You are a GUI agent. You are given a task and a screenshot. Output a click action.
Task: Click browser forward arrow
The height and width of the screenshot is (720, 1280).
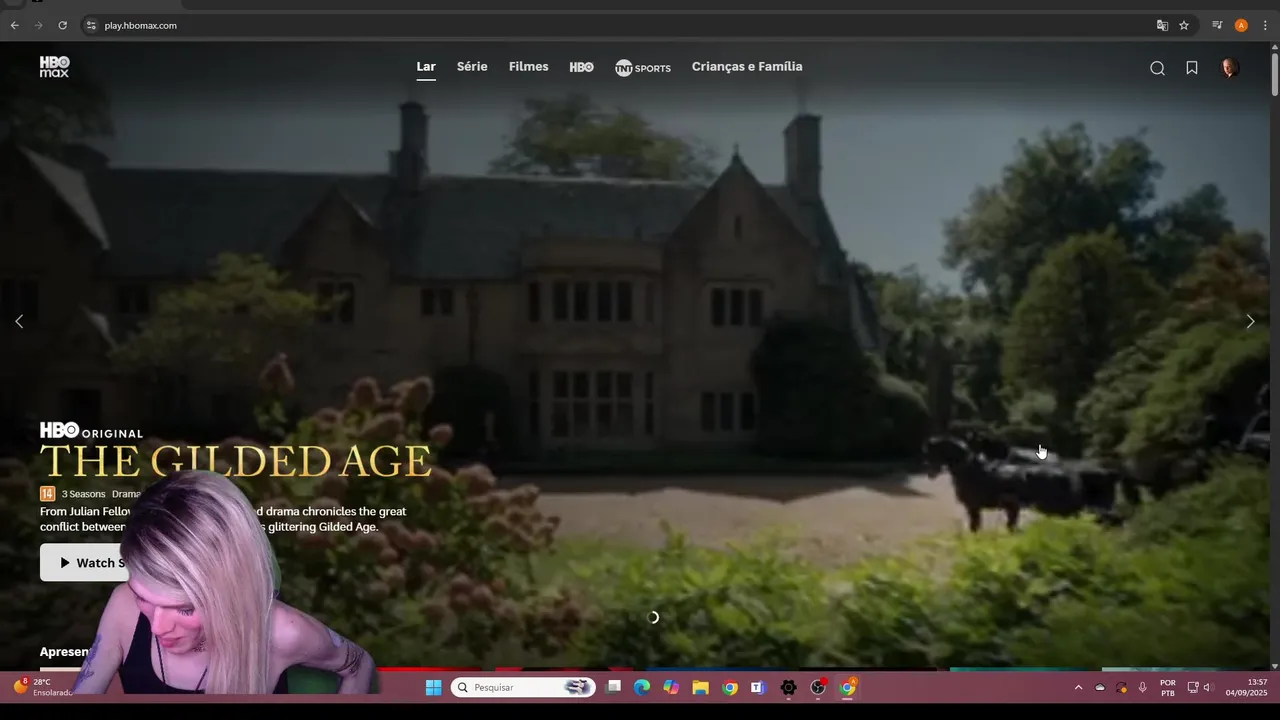point(38,25)
